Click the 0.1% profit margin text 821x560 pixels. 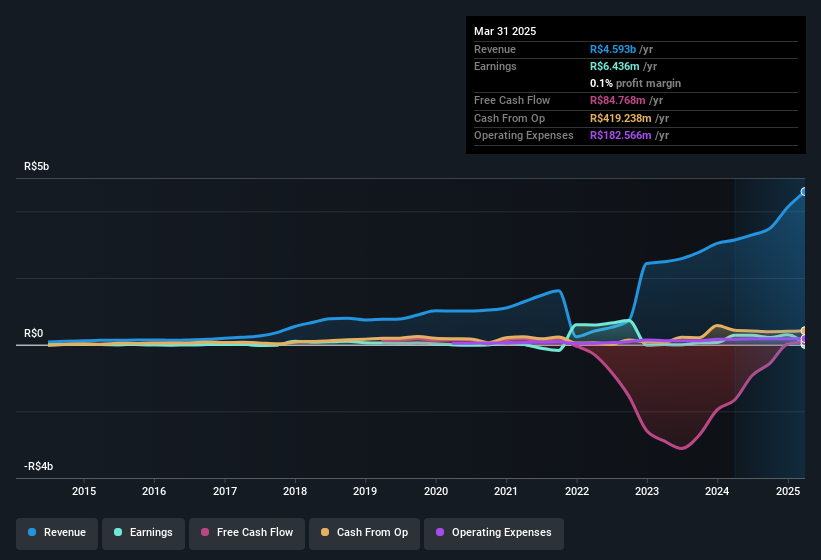(x=635, y=83)
